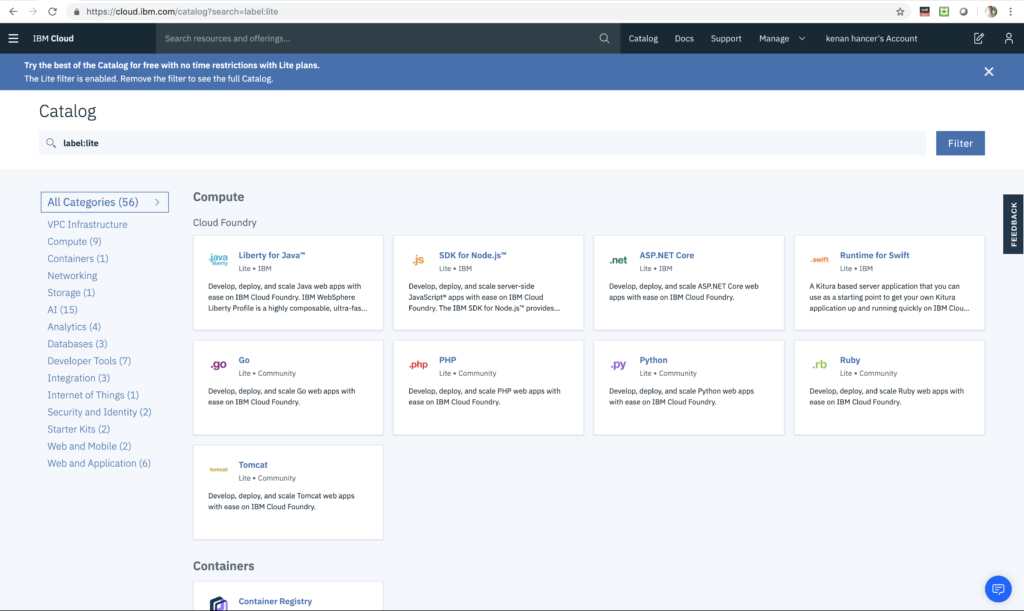Open the Ruby runtime title link
The width and height of the screenshot is (1024, 611).
click(x=850, y=360)
